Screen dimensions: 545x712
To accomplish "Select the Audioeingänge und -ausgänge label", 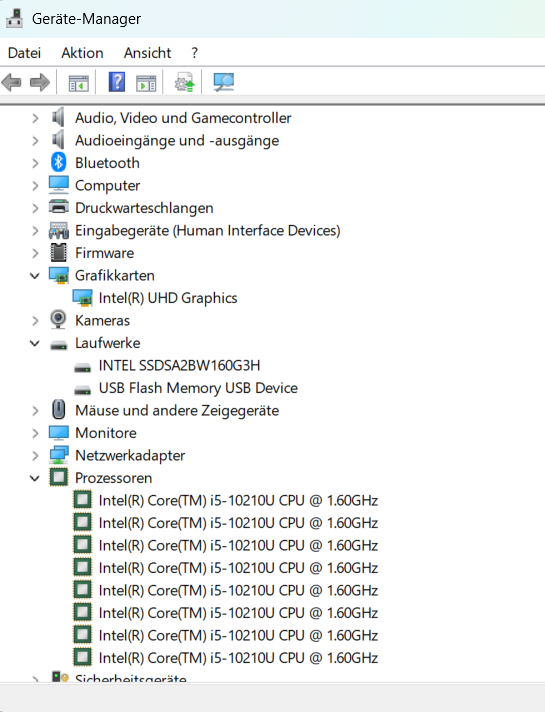I will (x=177, y=141).
